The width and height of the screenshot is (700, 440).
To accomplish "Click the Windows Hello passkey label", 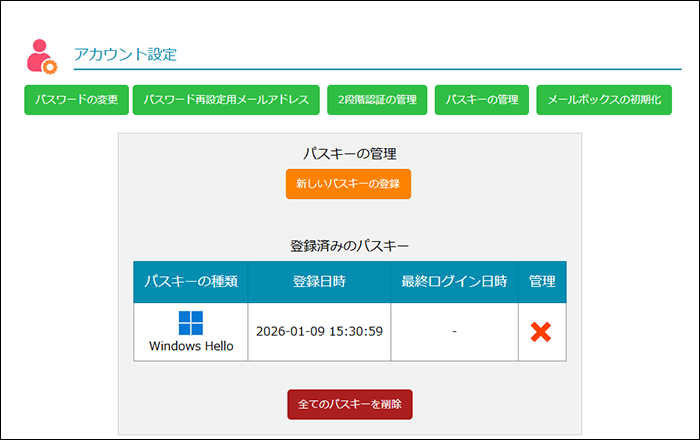I will (191, 346).
